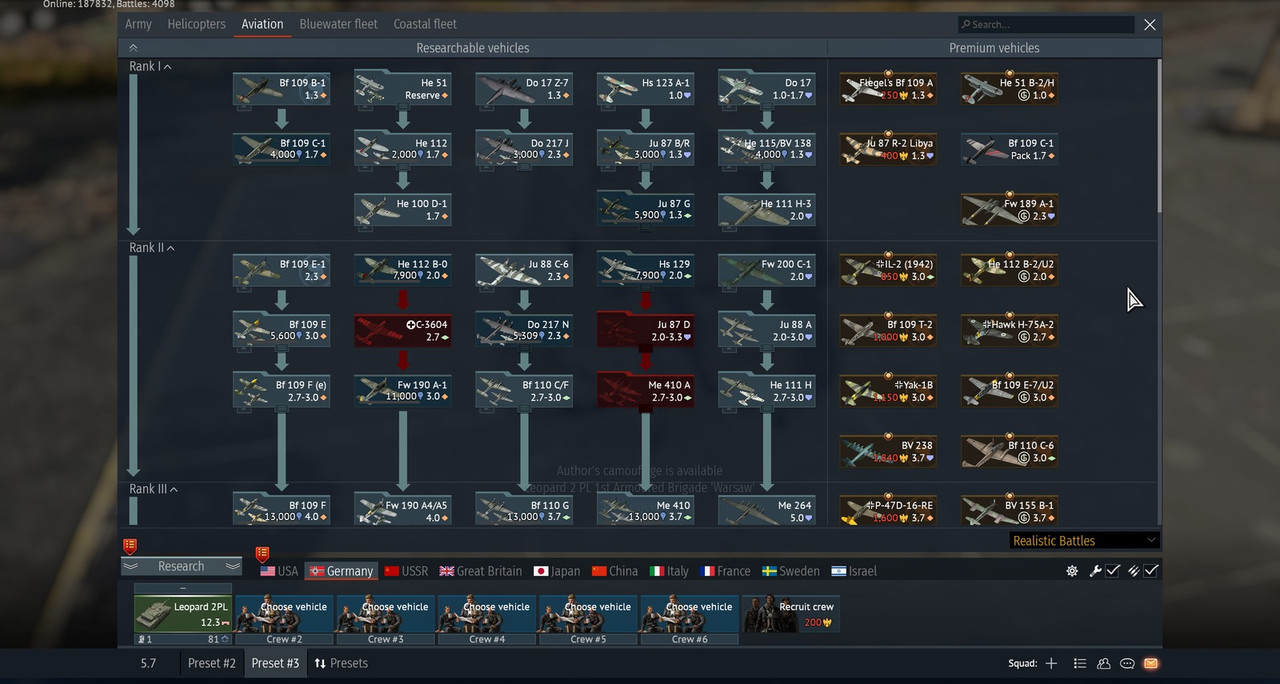
Task: Select the Leopard 2PL crew slot
Action: [x=183, y=614]
